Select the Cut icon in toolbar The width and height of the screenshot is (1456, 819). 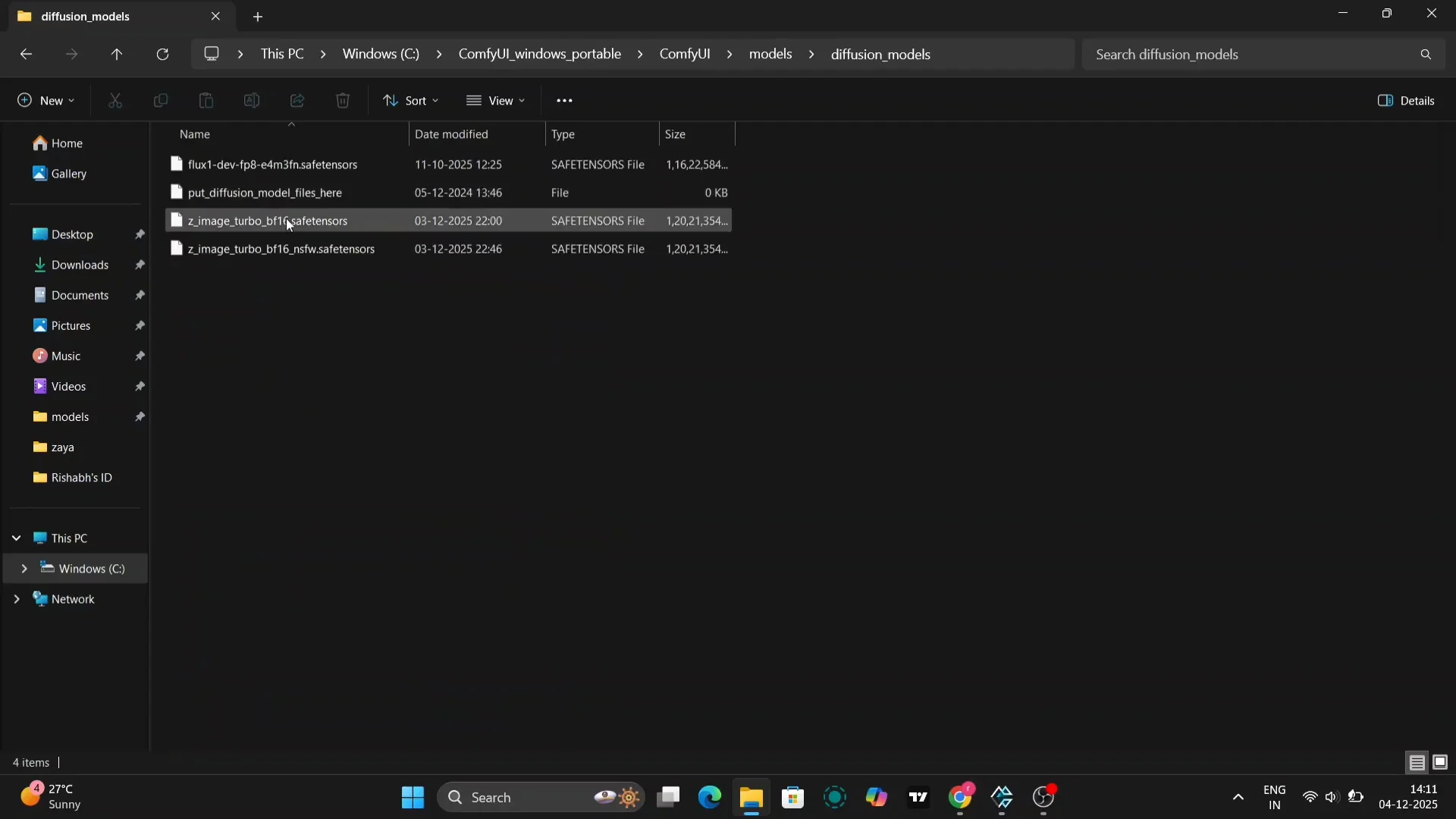pyautogui.click(x=115, y=100)
